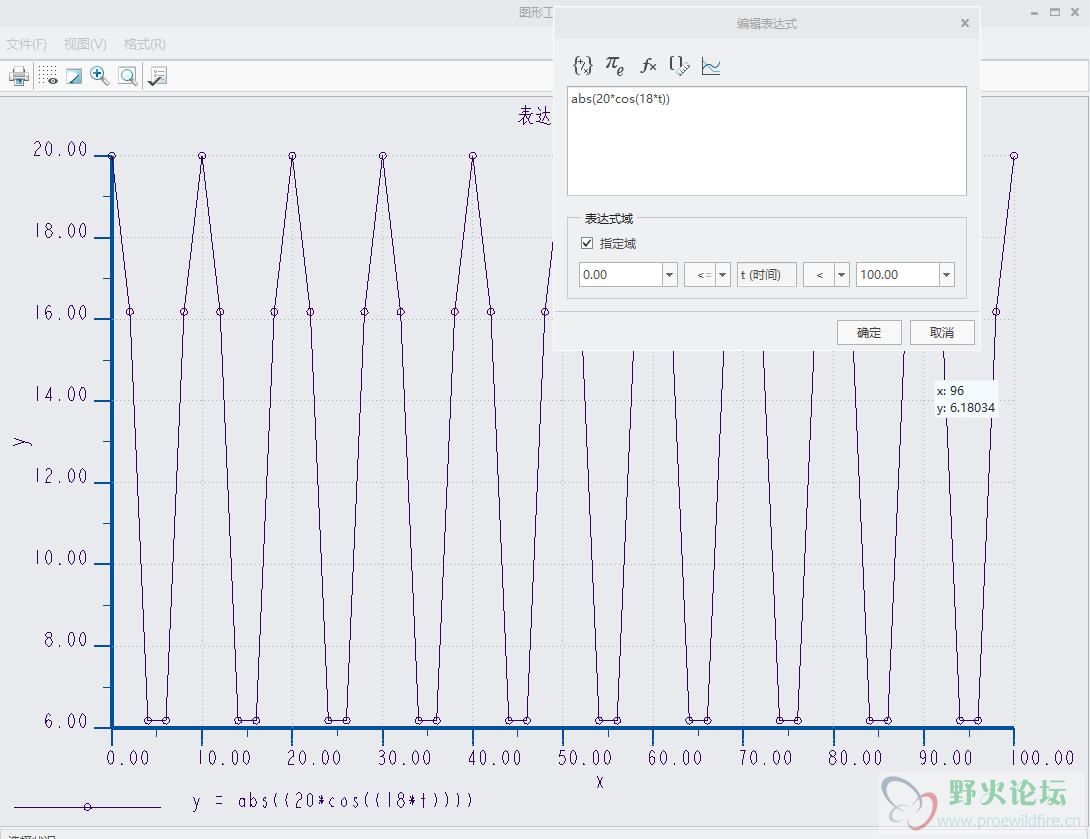Viewport: 1090px width, 839px height.
Task: Open the <= operator dropdown
Action: 722,275
